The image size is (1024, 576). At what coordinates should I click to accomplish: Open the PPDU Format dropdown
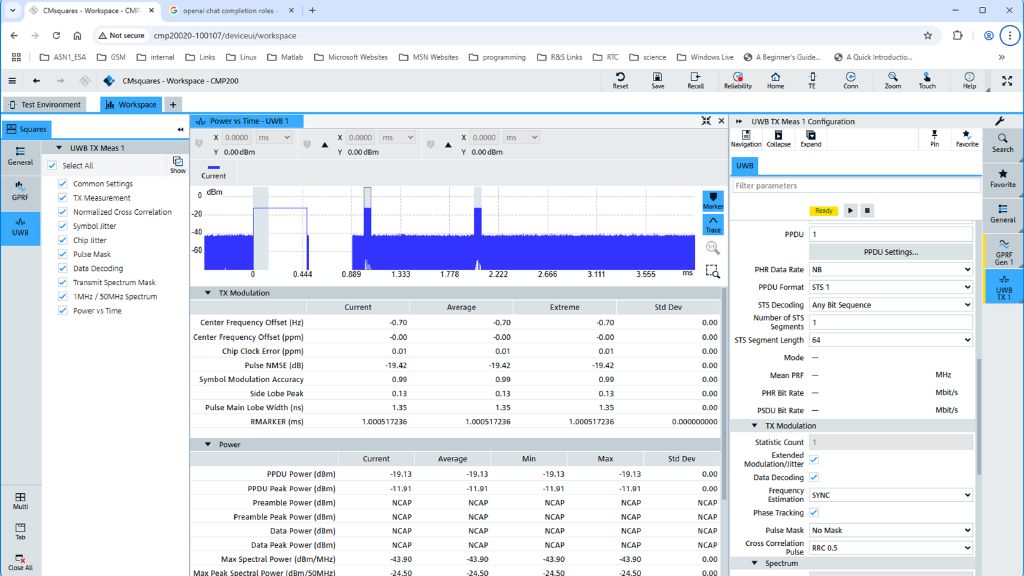click(x=890, y=287)
